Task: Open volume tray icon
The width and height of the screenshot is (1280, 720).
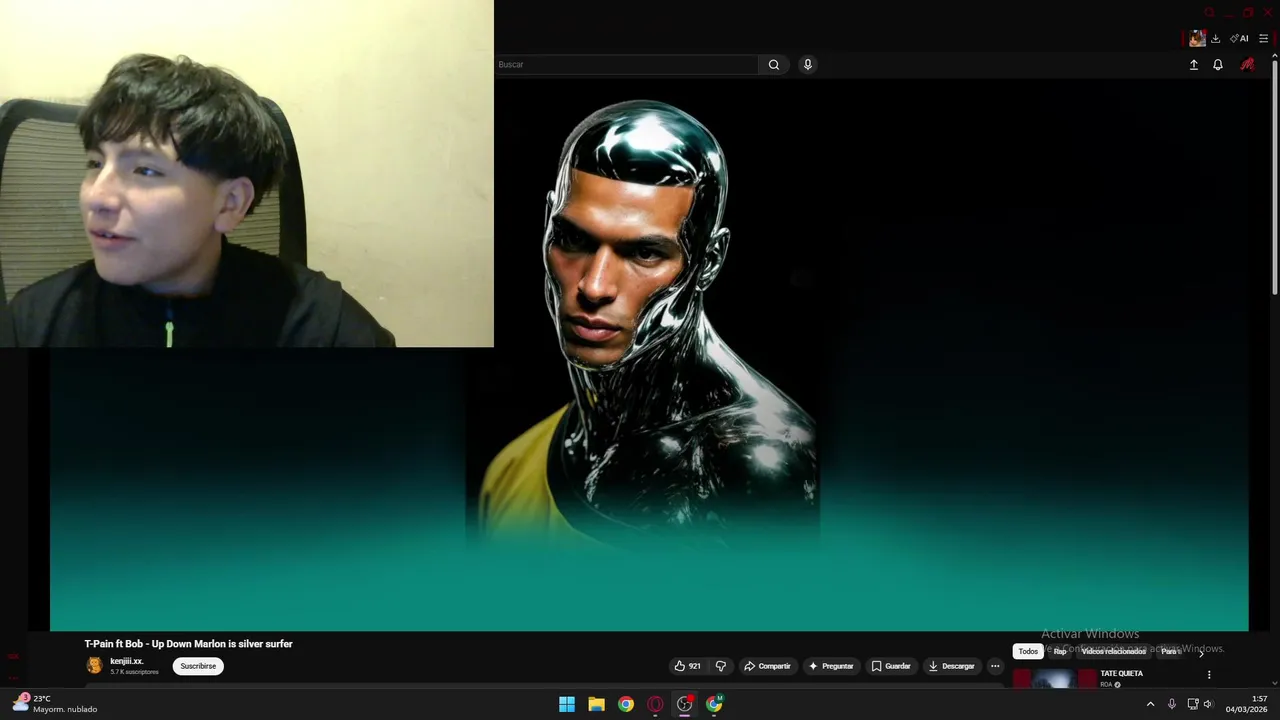Action: point(1208,704)
